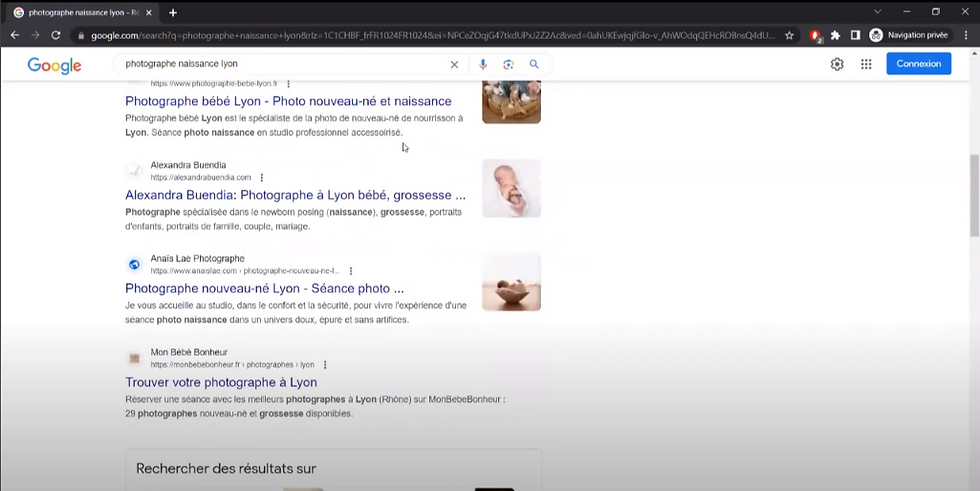980x491 pixels.
Task: Open the Google apps grid
Action: pos(866,64)
